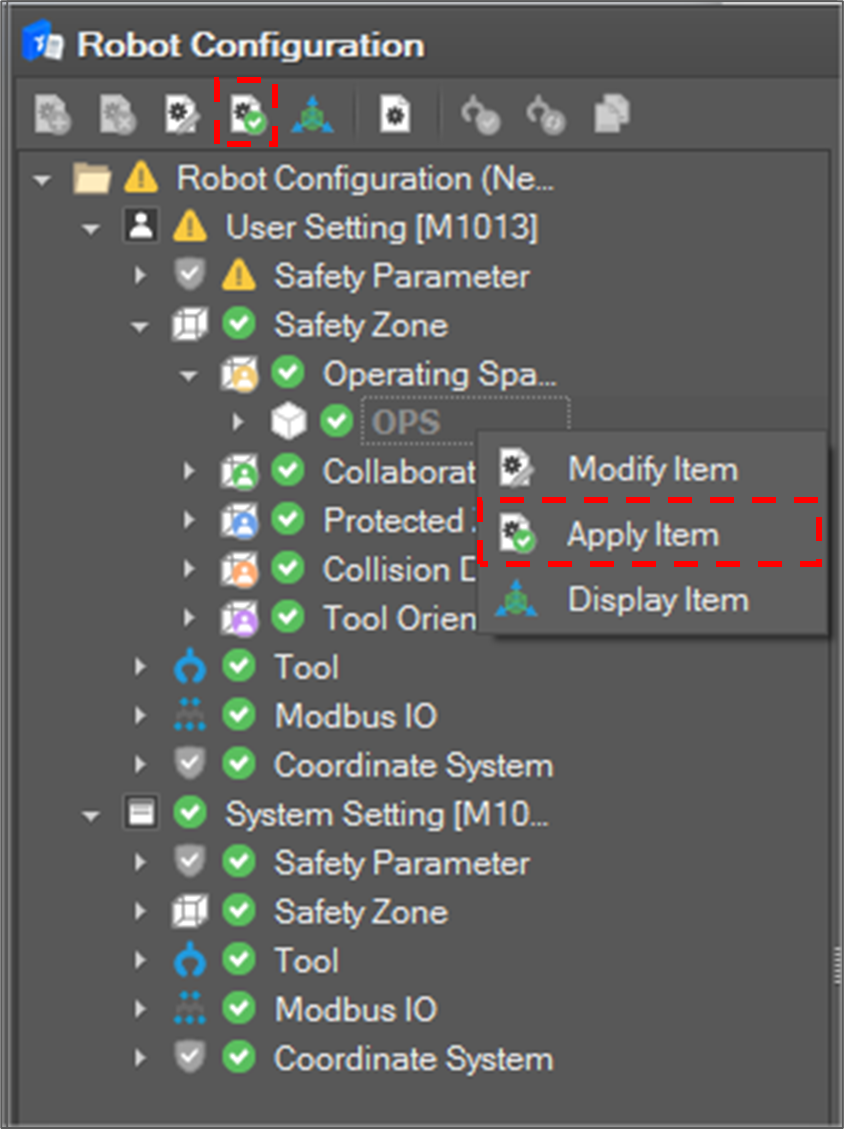The width and height of the screenshot is (844, 1129).
Task: Collapse the Safety Zone node under User Setting
Action: [x=140, y=326]
